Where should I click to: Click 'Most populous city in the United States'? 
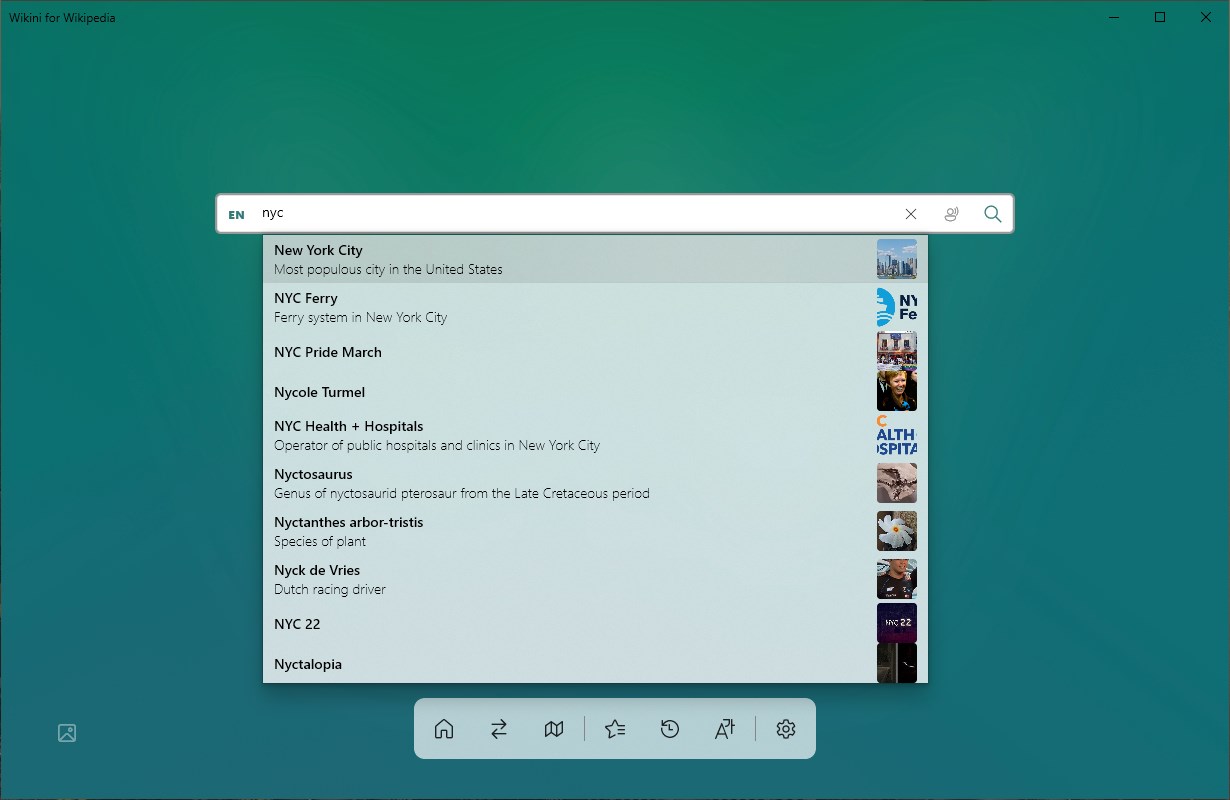(388, 269)
